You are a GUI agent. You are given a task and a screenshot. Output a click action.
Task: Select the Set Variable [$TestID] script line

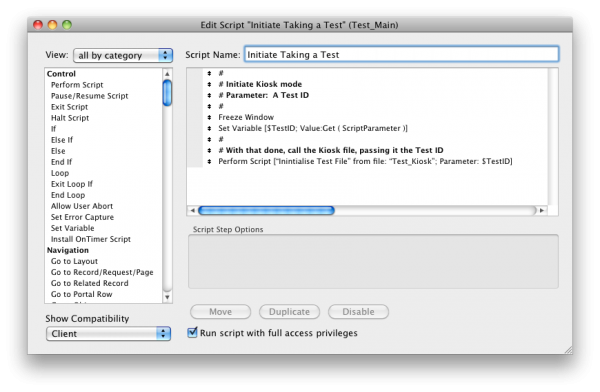pyautogui.click(x=313, y=128)
